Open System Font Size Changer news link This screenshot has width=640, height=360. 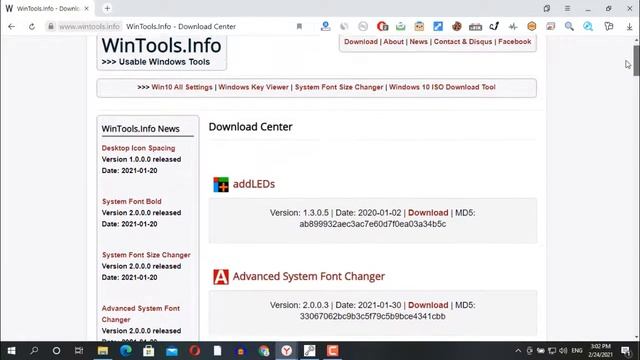coord(146,255)
